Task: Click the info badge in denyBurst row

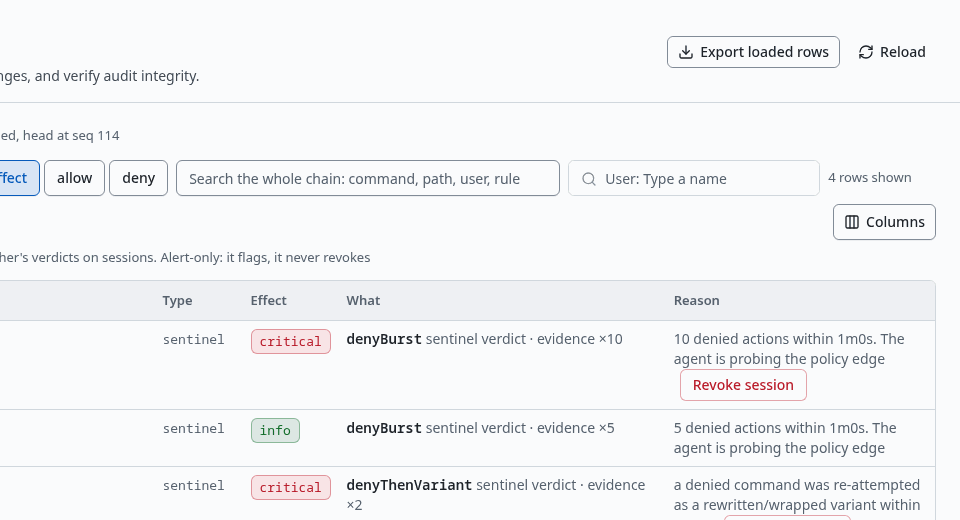Action: tap(275, 430)
